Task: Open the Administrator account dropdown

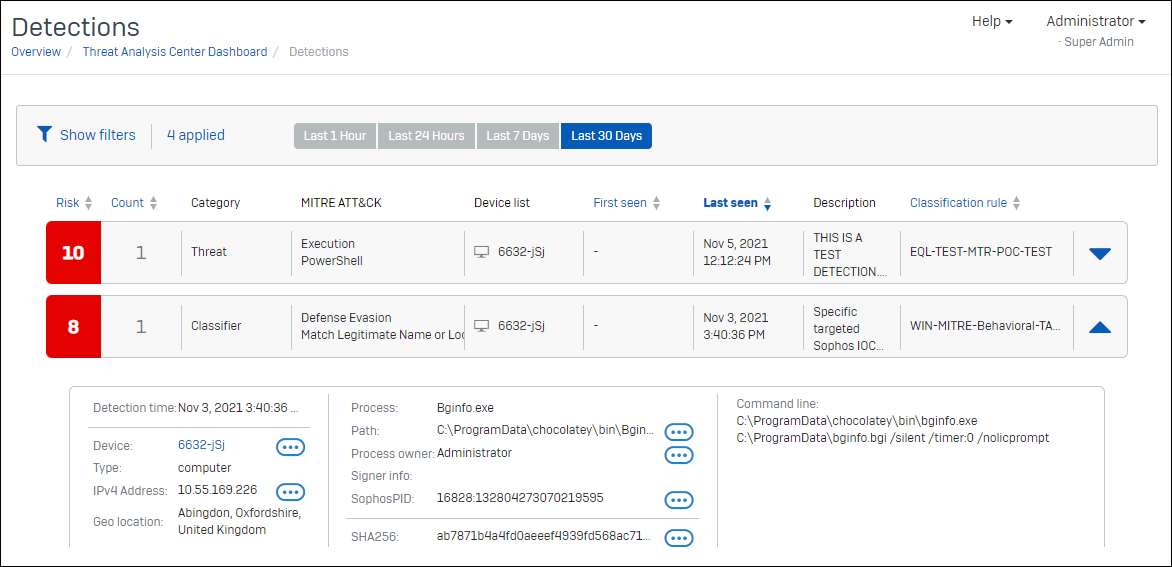Action: [1095, 21]
